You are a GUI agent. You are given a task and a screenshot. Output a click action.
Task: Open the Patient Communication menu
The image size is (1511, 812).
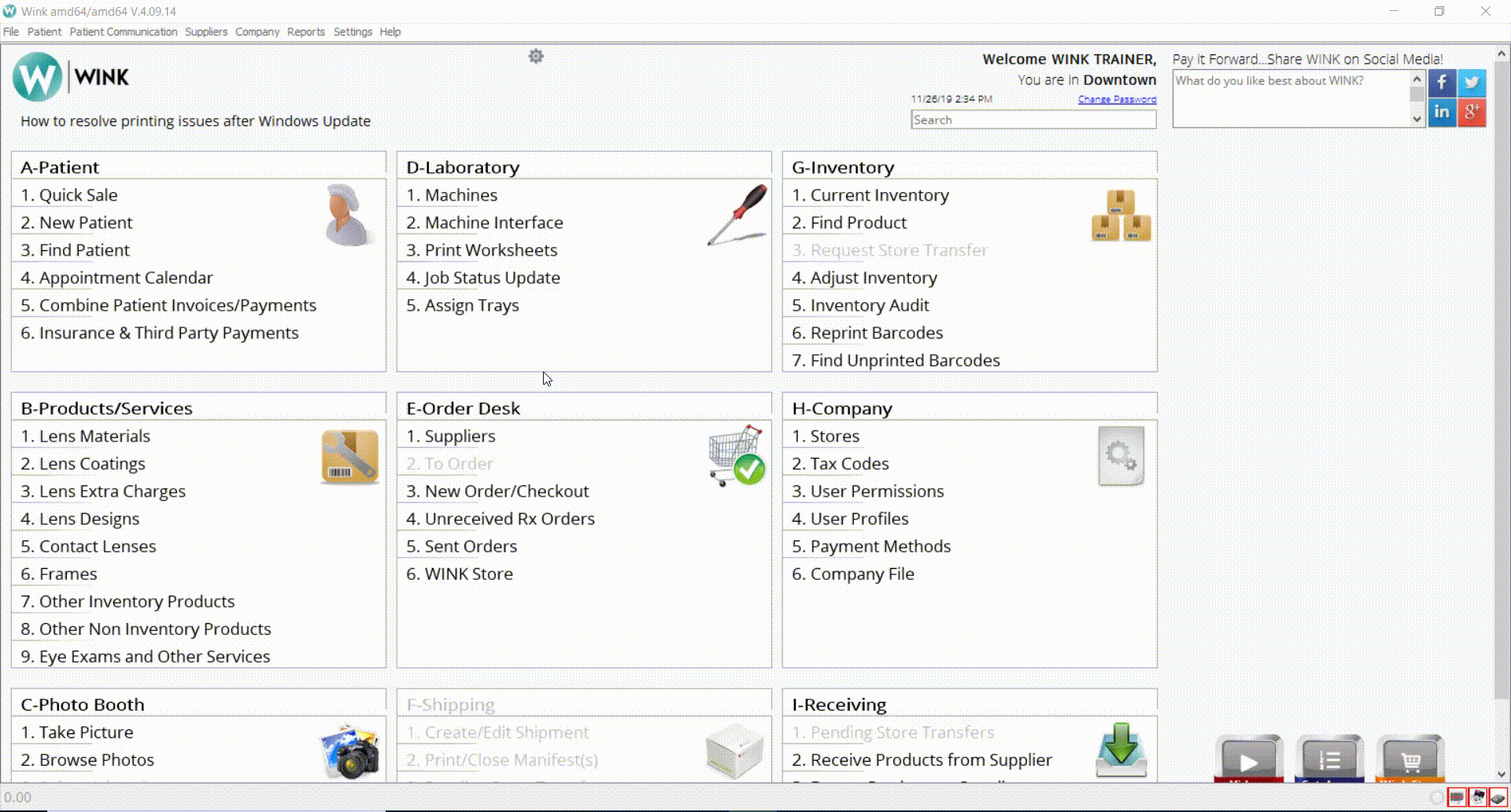[x=124, y=31]
